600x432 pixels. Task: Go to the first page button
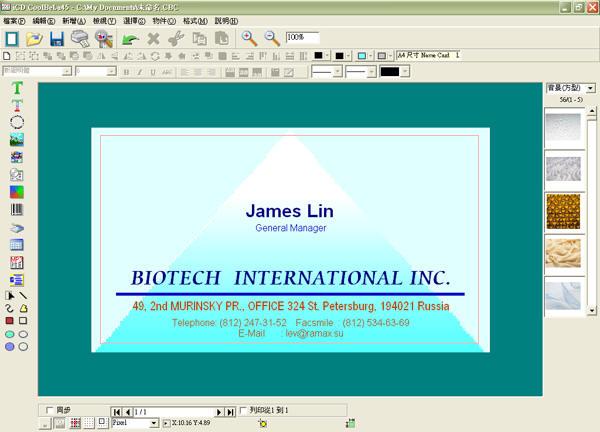pyautogui.click(x=117, y=412)
